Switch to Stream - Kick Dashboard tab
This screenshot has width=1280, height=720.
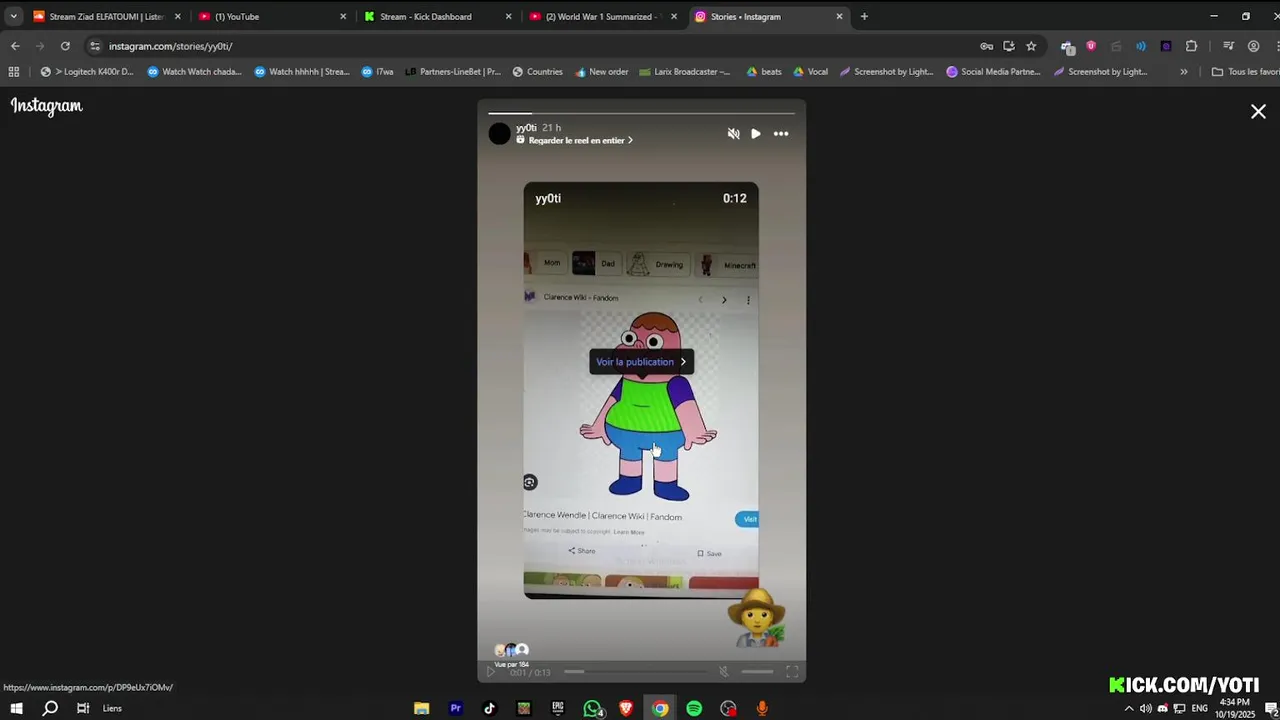(437, 16)
